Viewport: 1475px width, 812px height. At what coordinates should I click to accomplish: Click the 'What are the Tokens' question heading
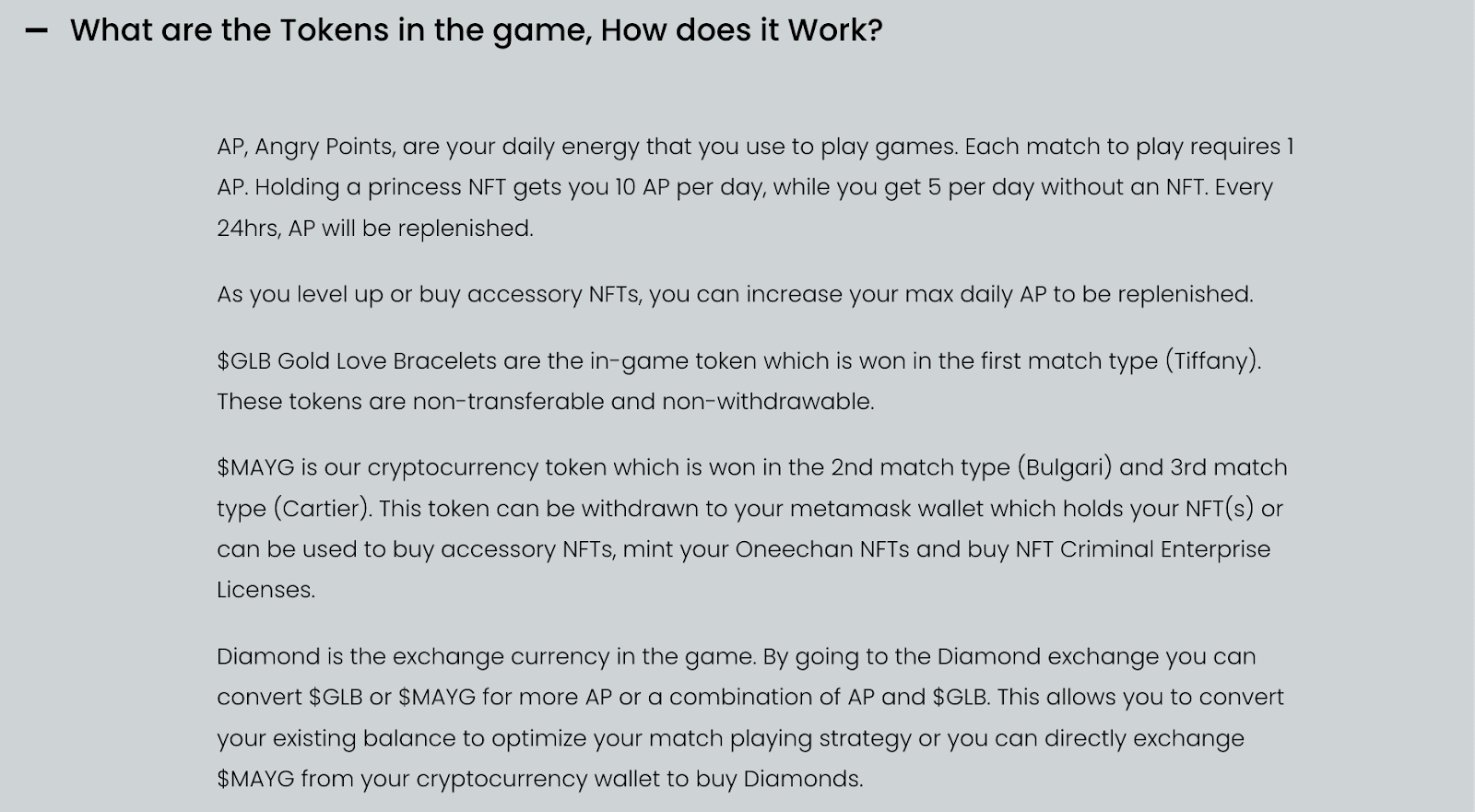coord(476,30)
